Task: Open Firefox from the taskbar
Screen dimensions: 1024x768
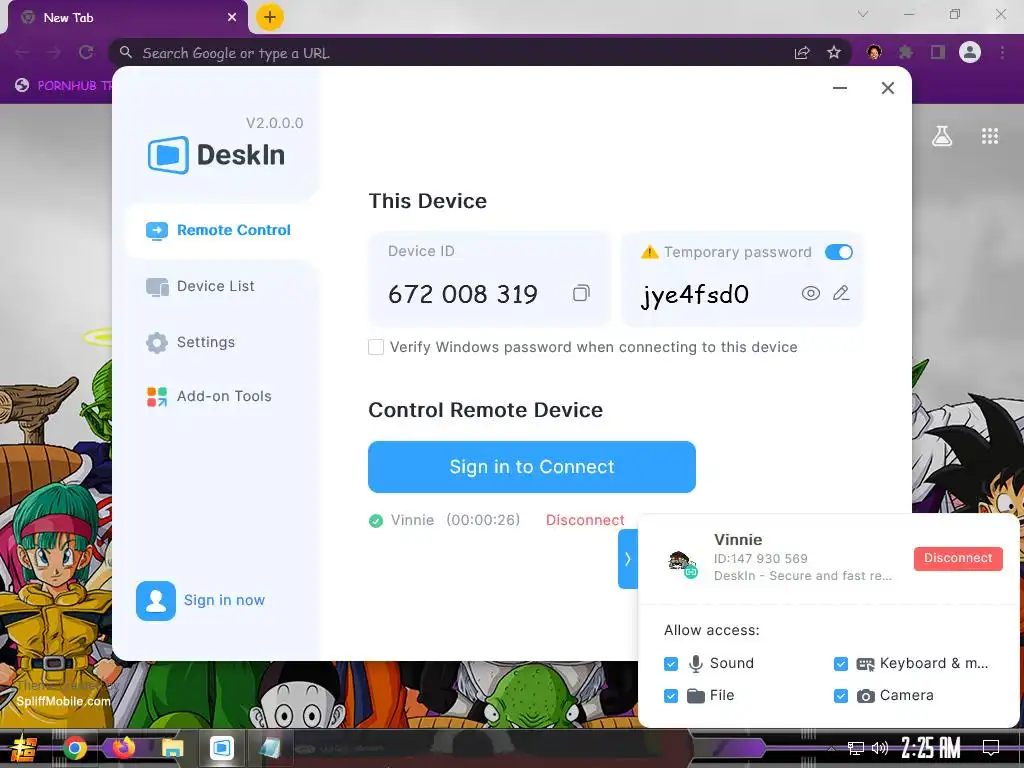Action: (x=123, y=748)
